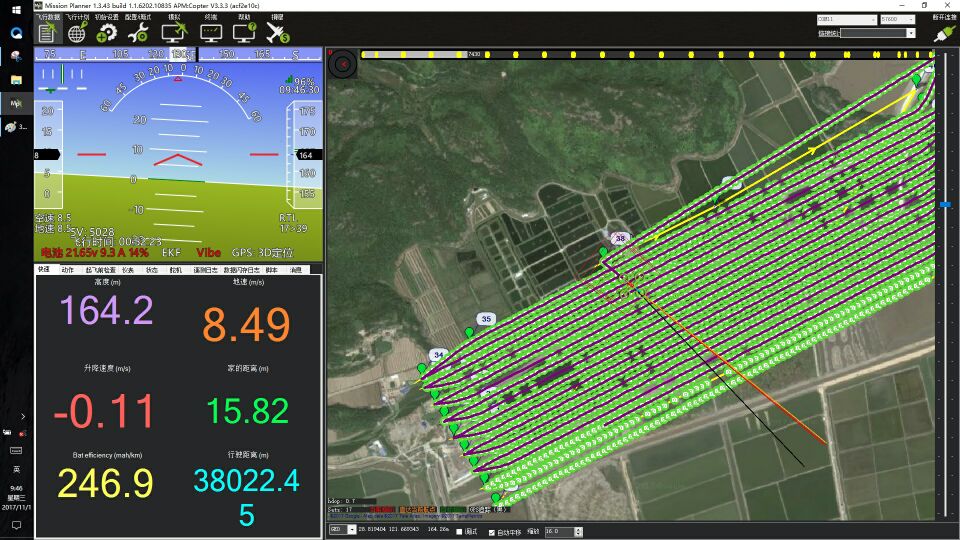Open the Simulation (模拟) monitor icon
960x540 pixels.
pos(174,32)
